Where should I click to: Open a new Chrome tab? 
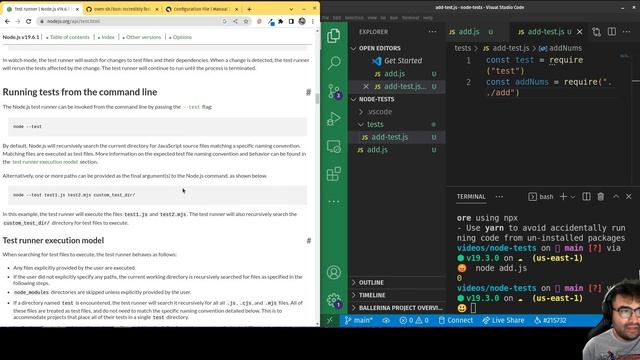click(249, 9)
